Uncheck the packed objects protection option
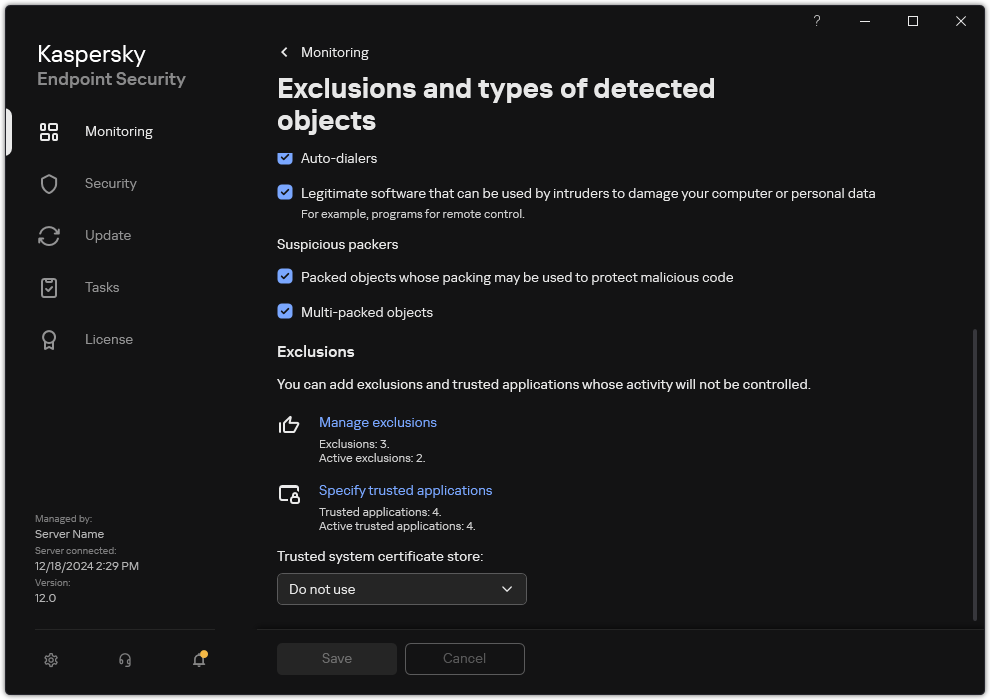 pos(285,277)
